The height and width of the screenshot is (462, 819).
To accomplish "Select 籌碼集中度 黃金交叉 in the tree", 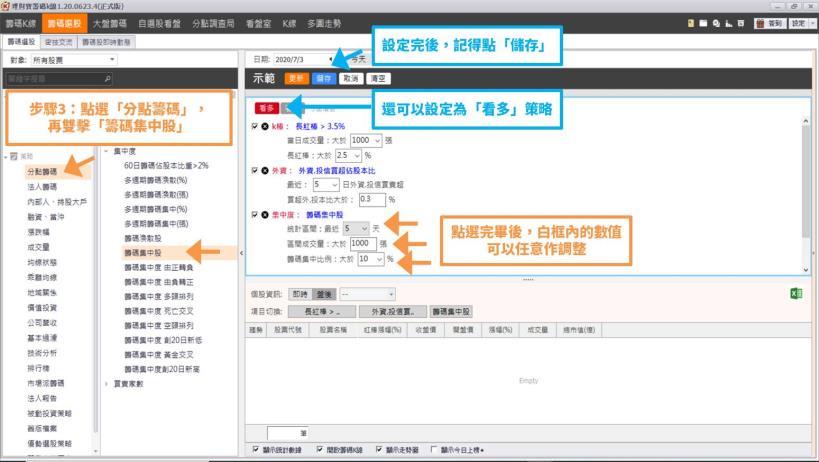I will (x=159, y=354).
